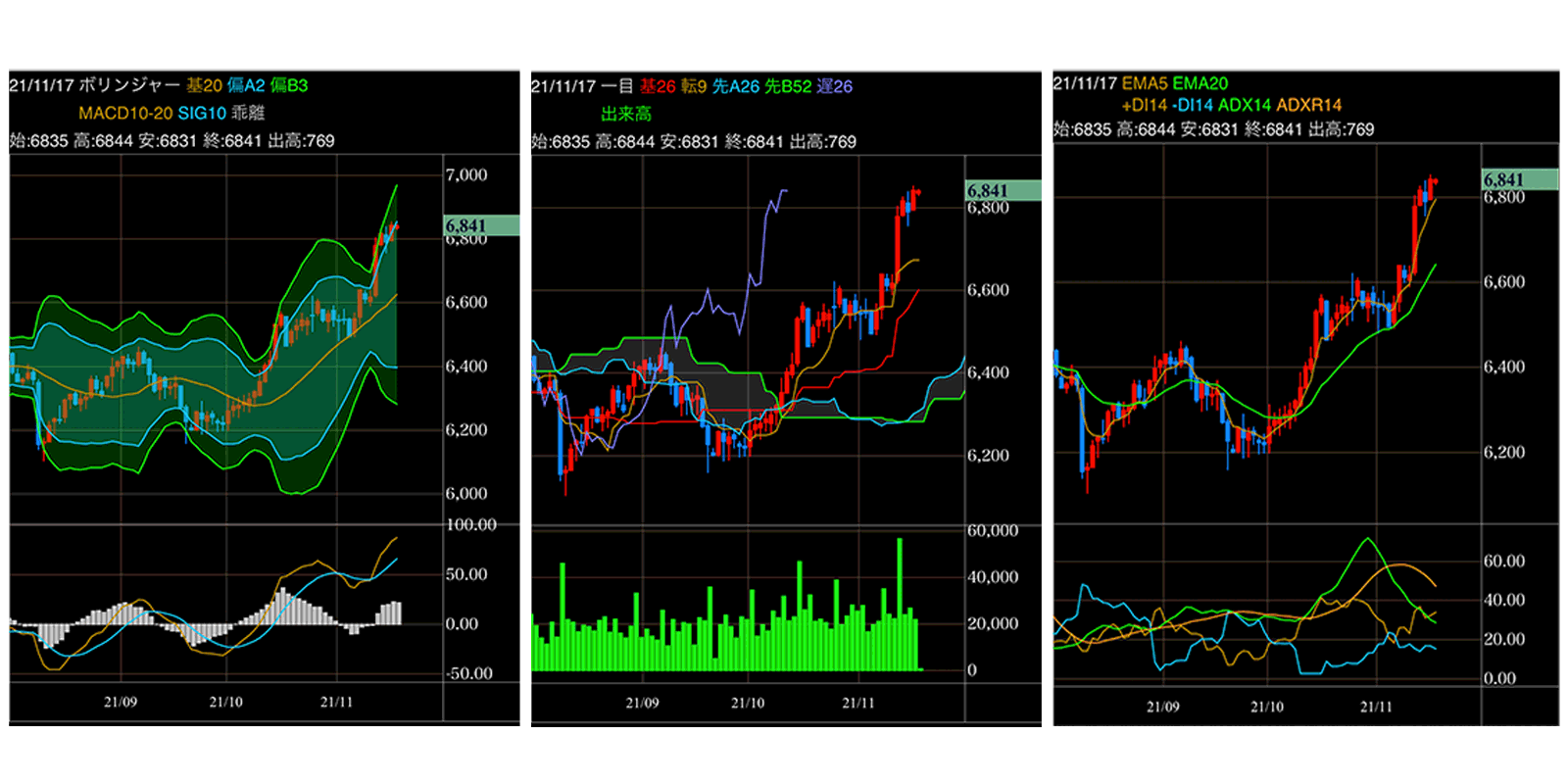Click the 基20 legend label in the Bollinger chart

(204, 86)
